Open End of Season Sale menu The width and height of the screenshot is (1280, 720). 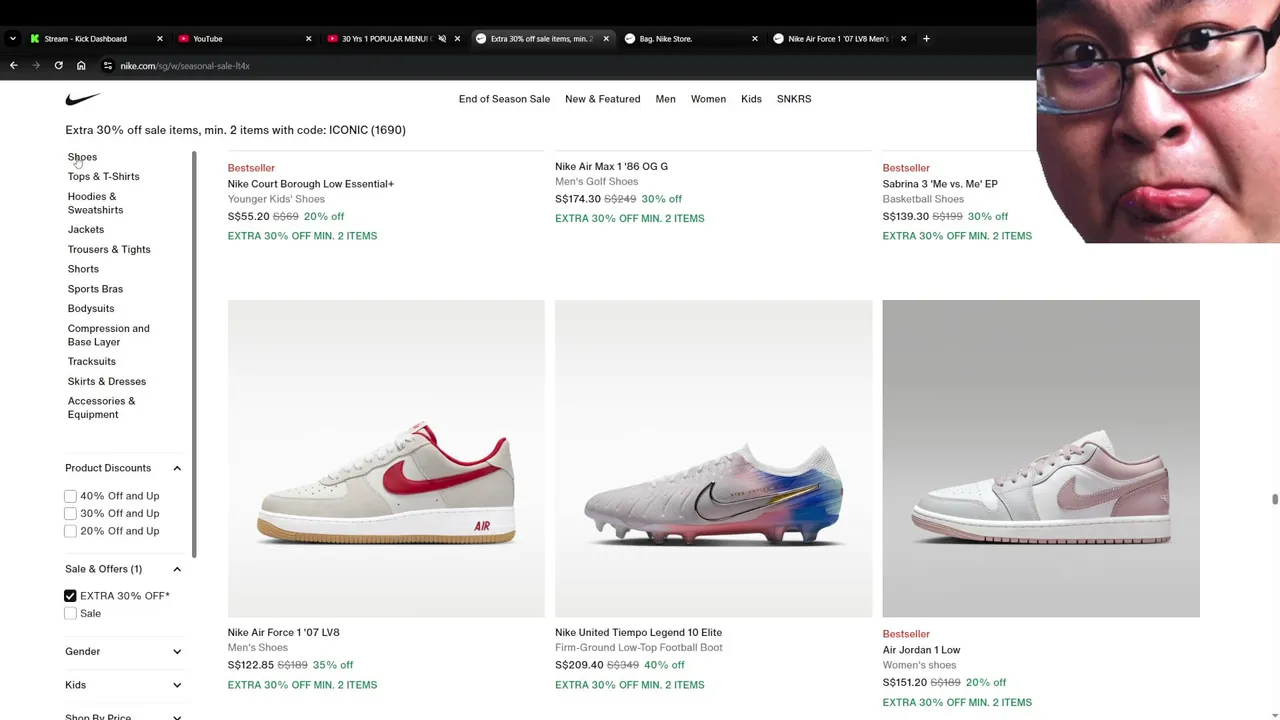[x=504, y=99]
